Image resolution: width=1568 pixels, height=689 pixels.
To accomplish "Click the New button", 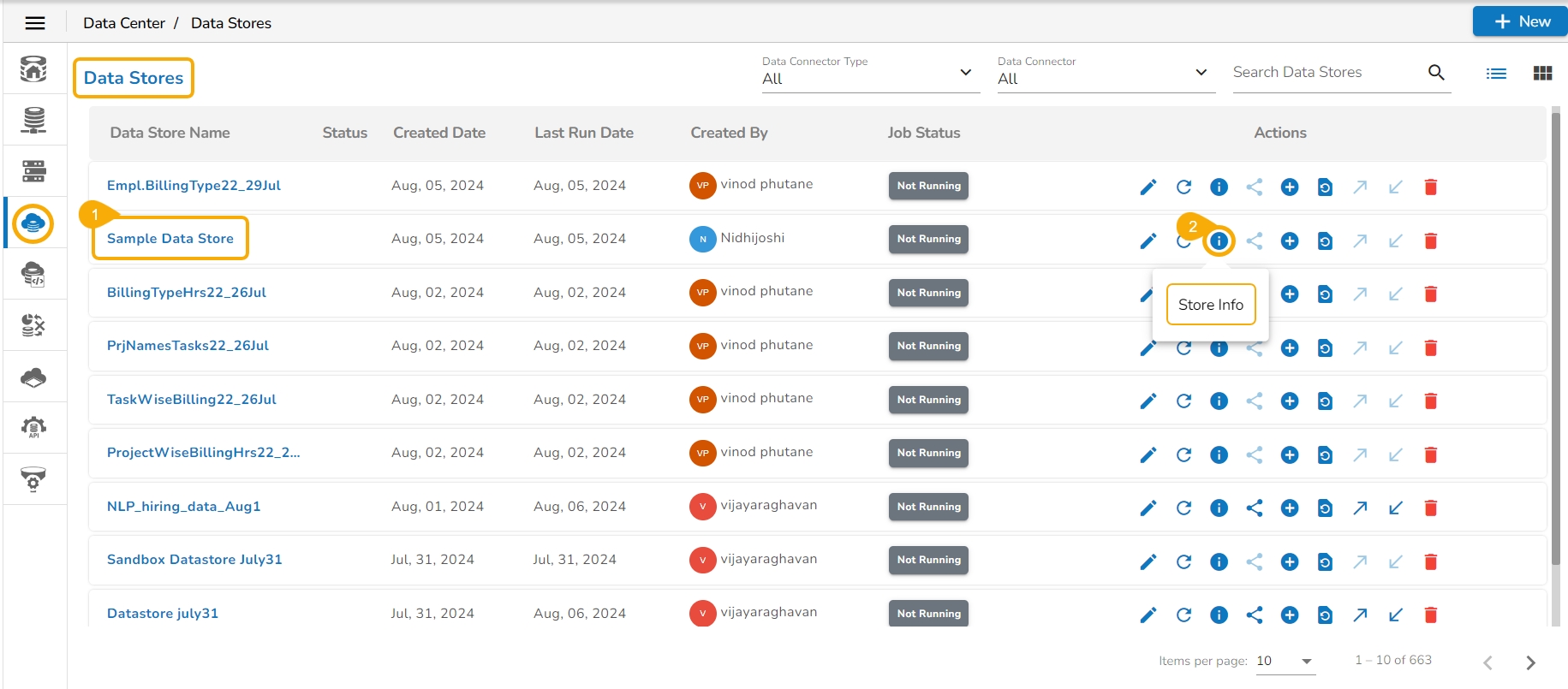I will [1521, 21].
